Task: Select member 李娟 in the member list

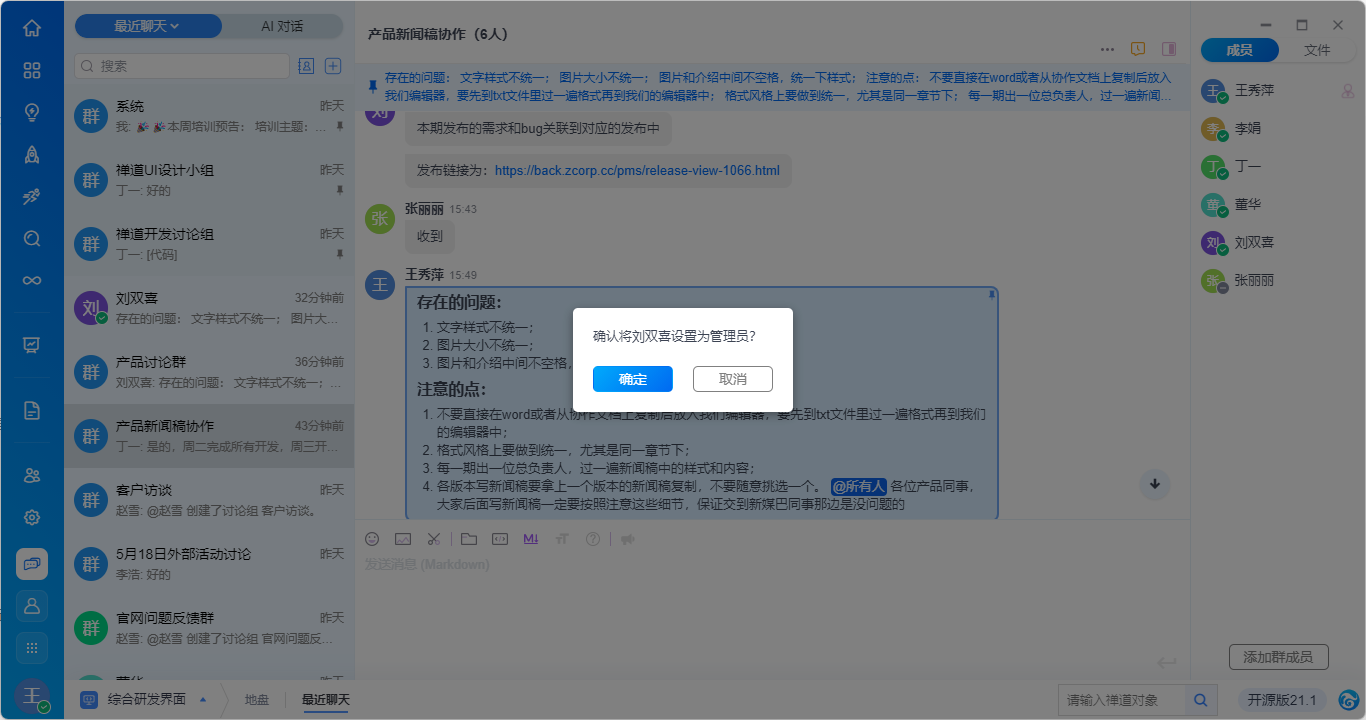Action: [x=1277, y=129]
